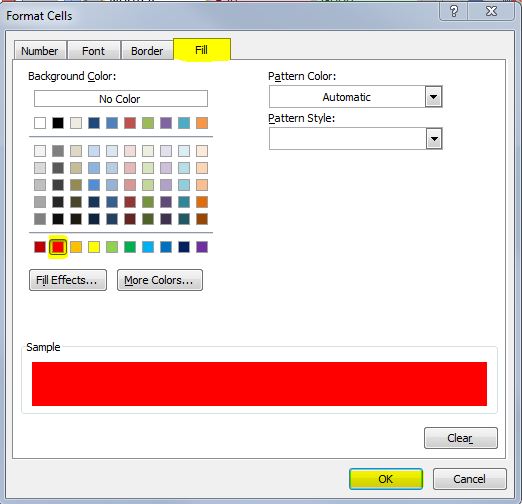Open the Border tab
The width and height of the screenshot is (522, 504).
pos(147,51)
